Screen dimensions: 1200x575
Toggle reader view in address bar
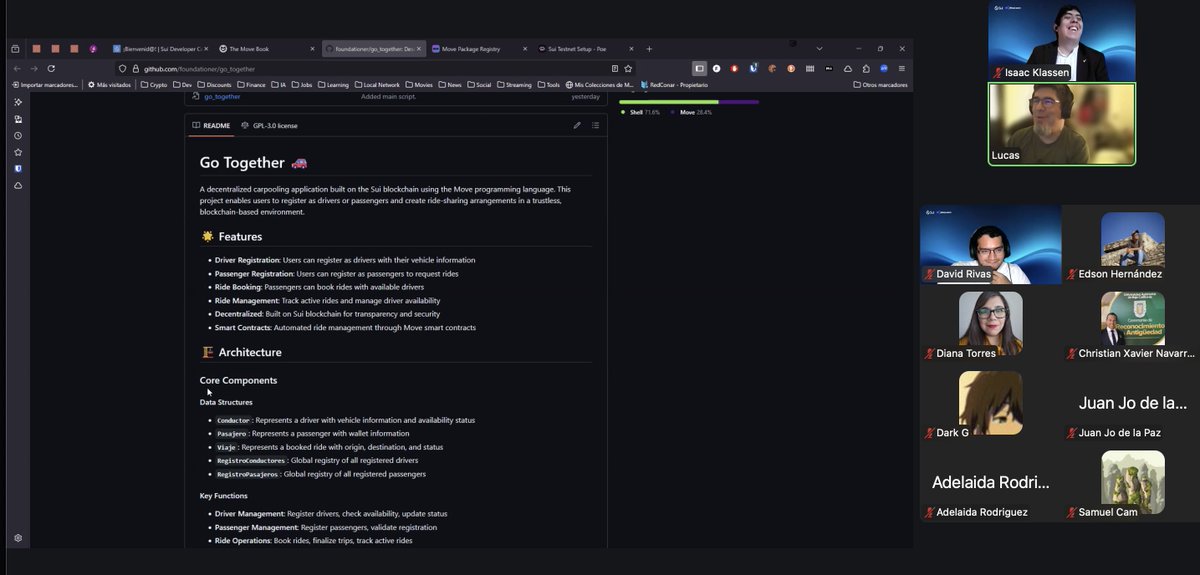(x=613, y=69)
